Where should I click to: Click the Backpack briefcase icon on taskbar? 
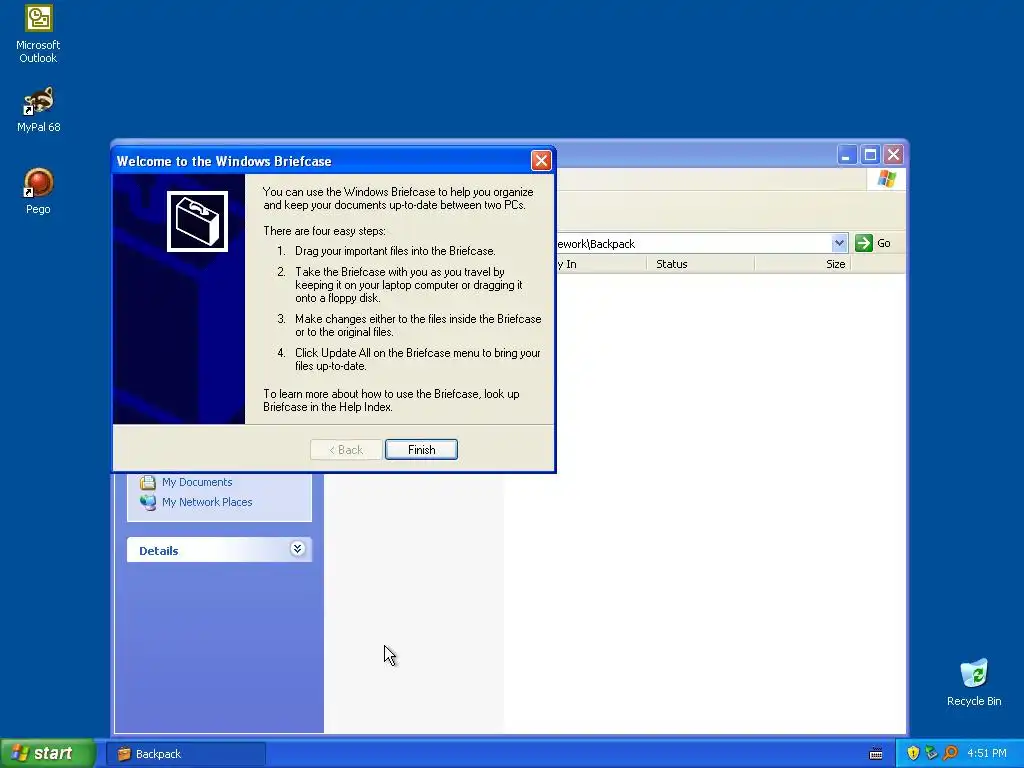(x=124, y=754)
